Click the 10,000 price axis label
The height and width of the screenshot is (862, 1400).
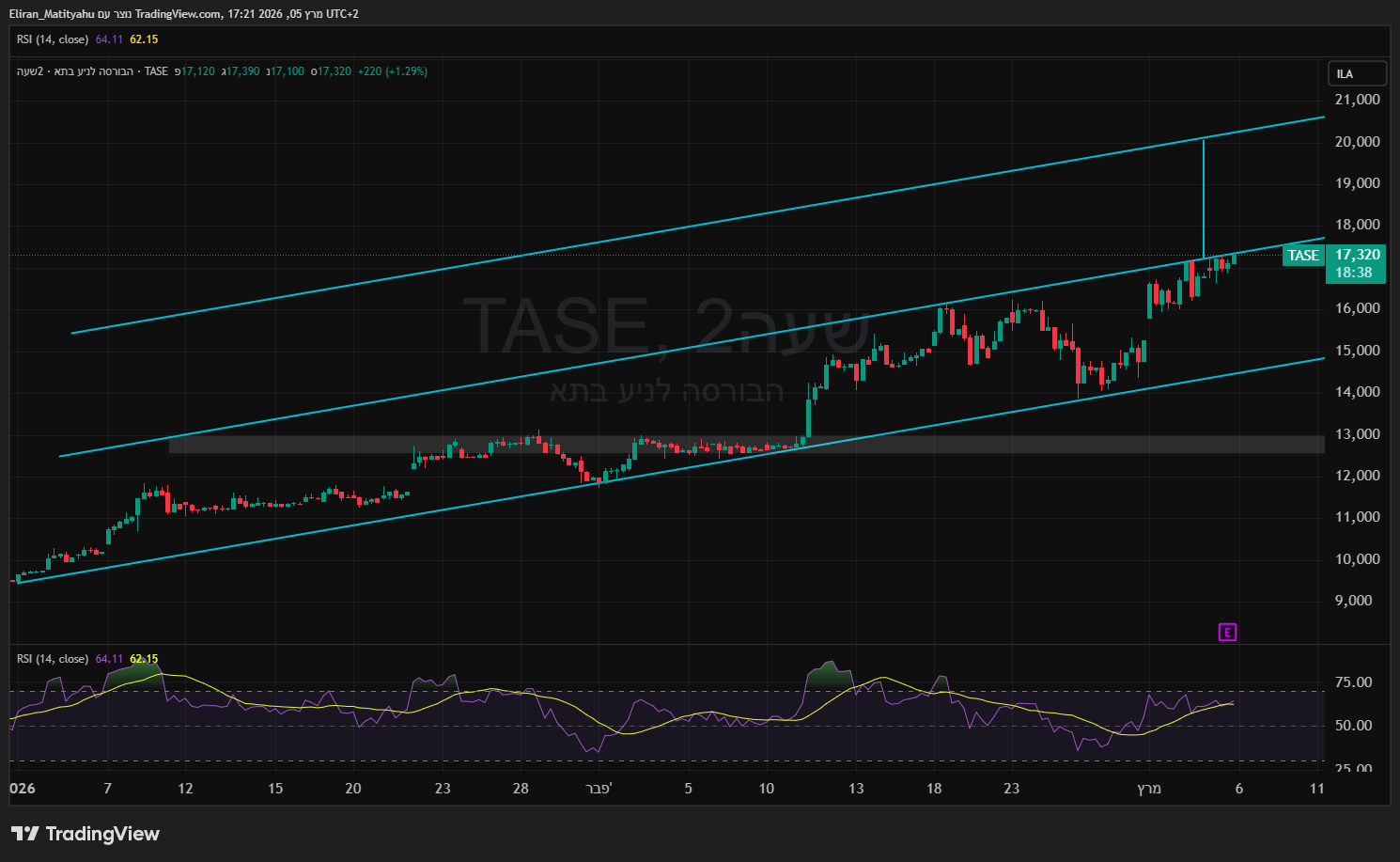click(x=1358, y=559)
